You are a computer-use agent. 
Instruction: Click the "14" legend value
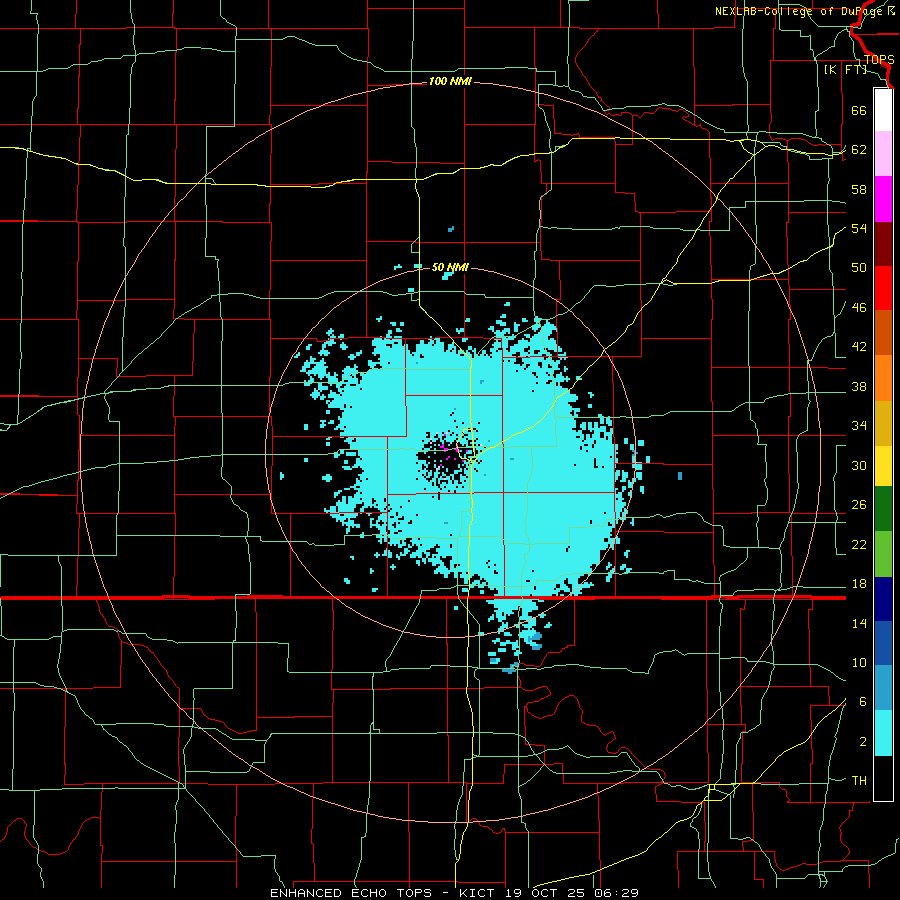[859, 623]
